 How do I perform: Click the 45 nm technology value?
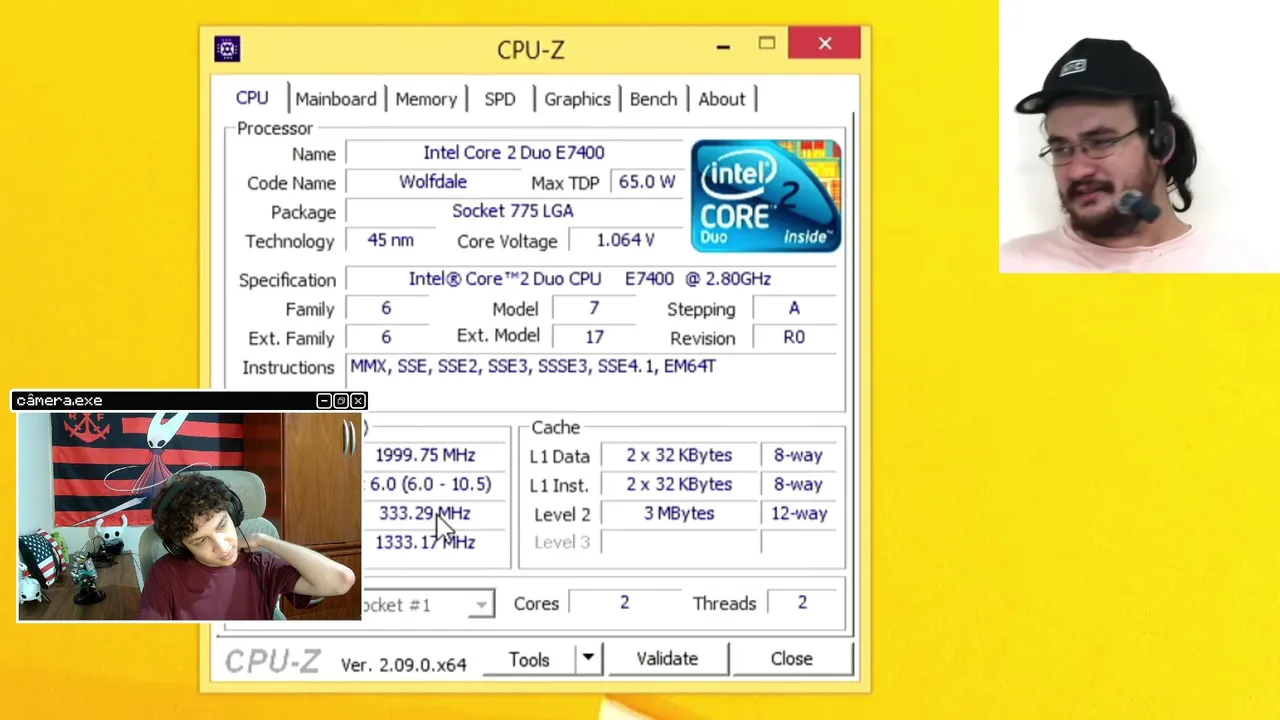[390, 240]
